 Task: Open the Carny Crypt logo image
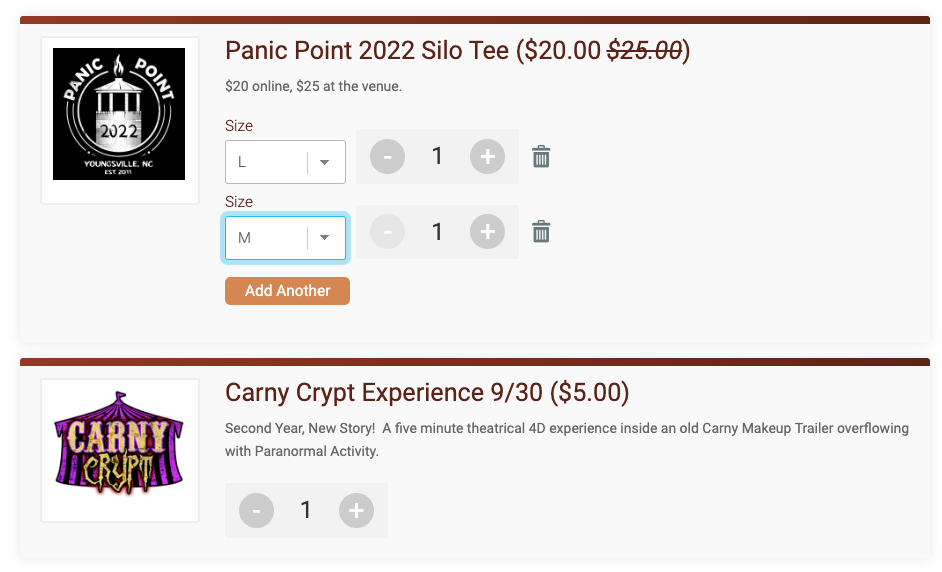pyautogui.click(x=119, y=443)
